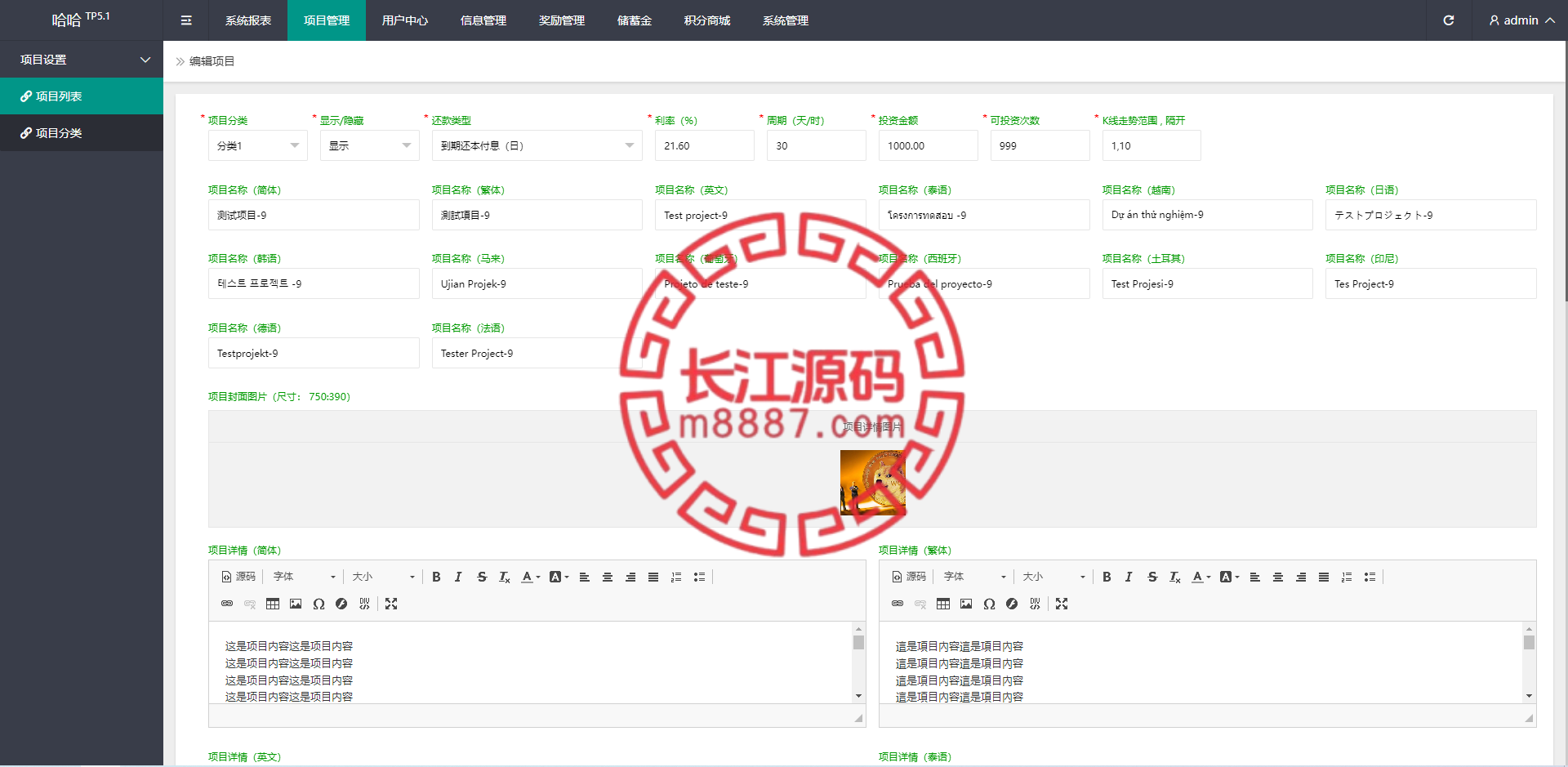Open 大小 size dropdown in Simplified editor
The image size is (1568, 767).
pyautogui.click(x=383, y=577)
